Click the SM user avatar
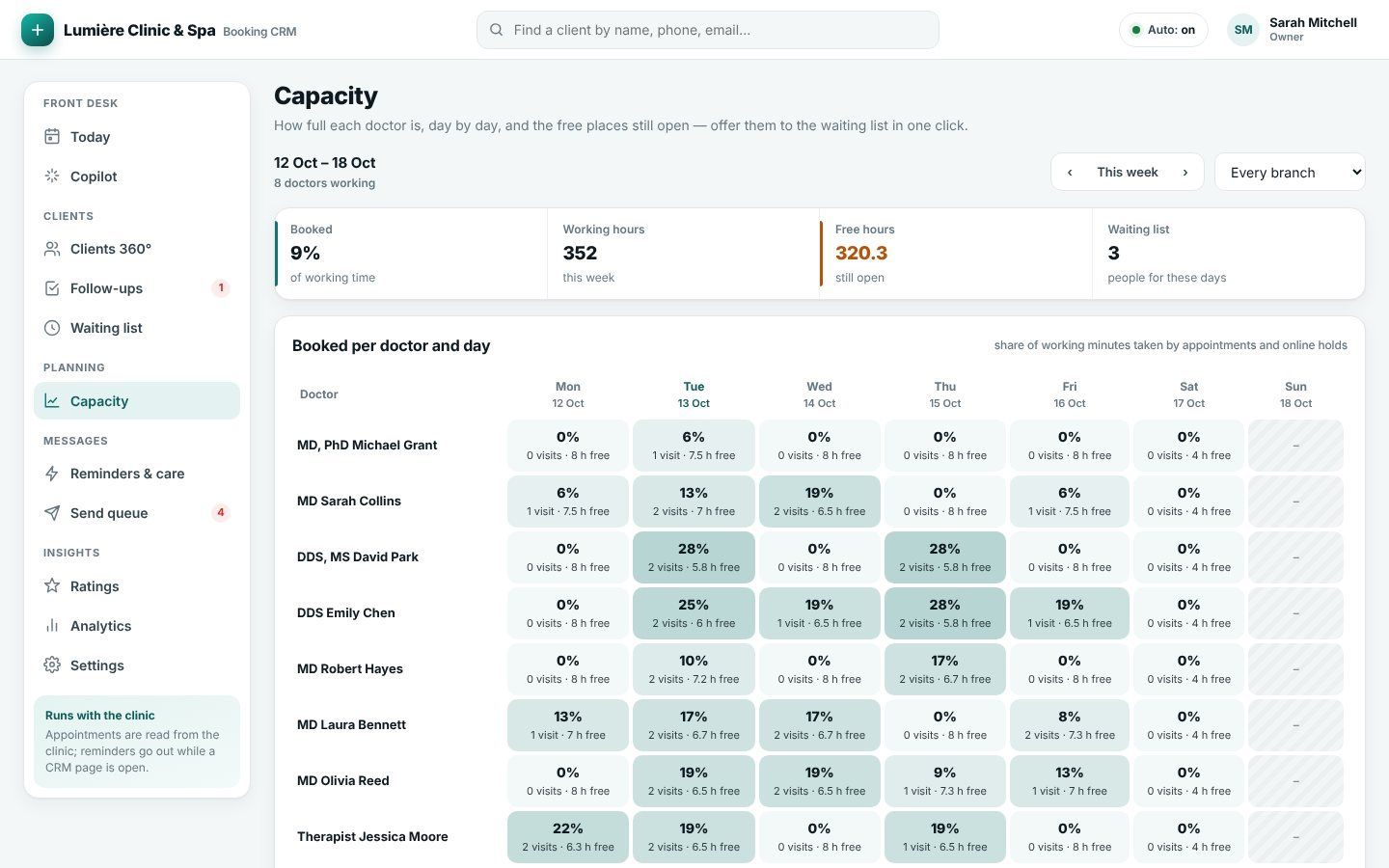The height and width of the screenshot is (868, 1389). click(1243, 30)
